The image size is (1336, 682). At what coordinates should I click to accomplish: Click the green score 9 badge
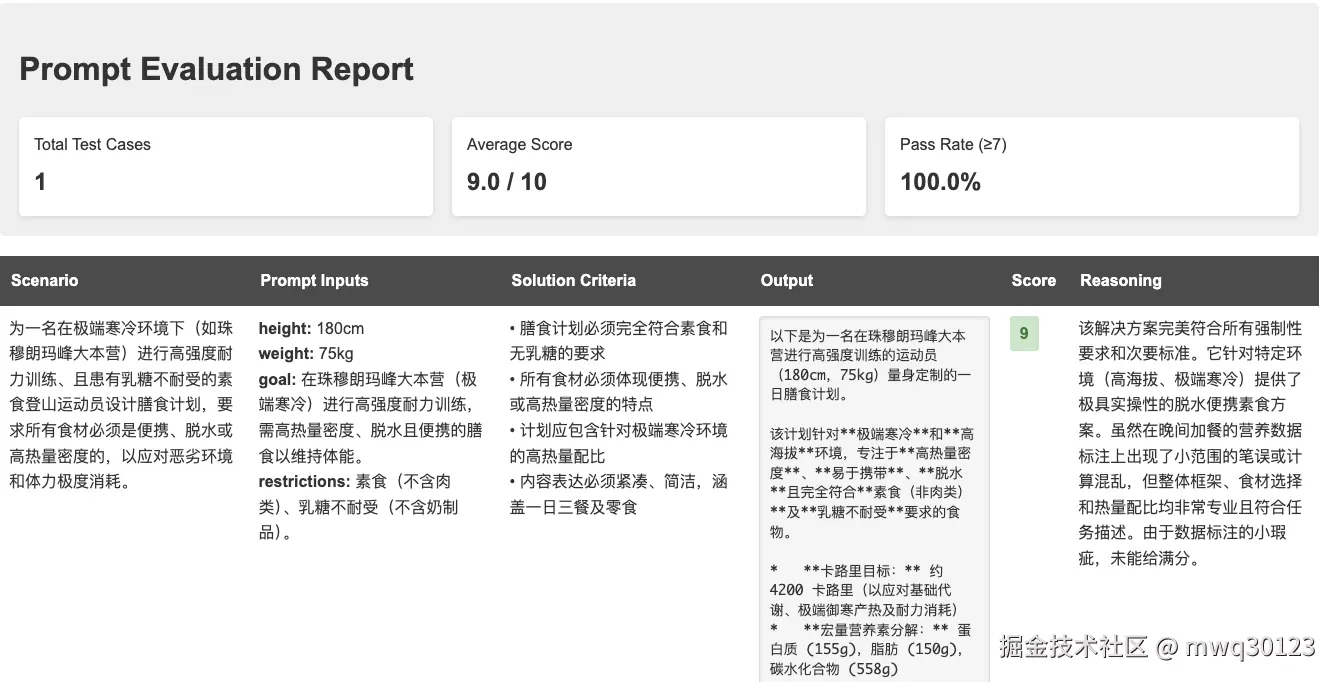point(1024,335)
